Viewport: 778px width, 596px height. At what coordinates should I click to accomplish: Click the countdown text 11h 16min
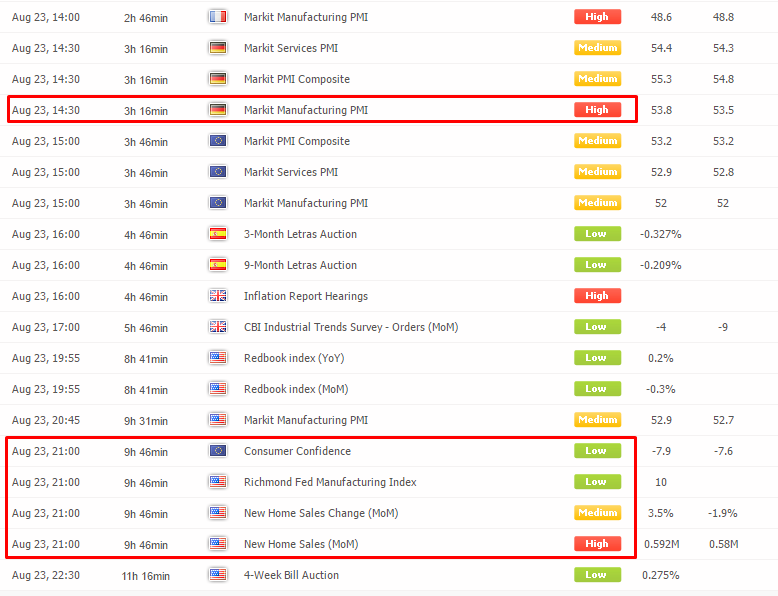click(x=145, y=576)
